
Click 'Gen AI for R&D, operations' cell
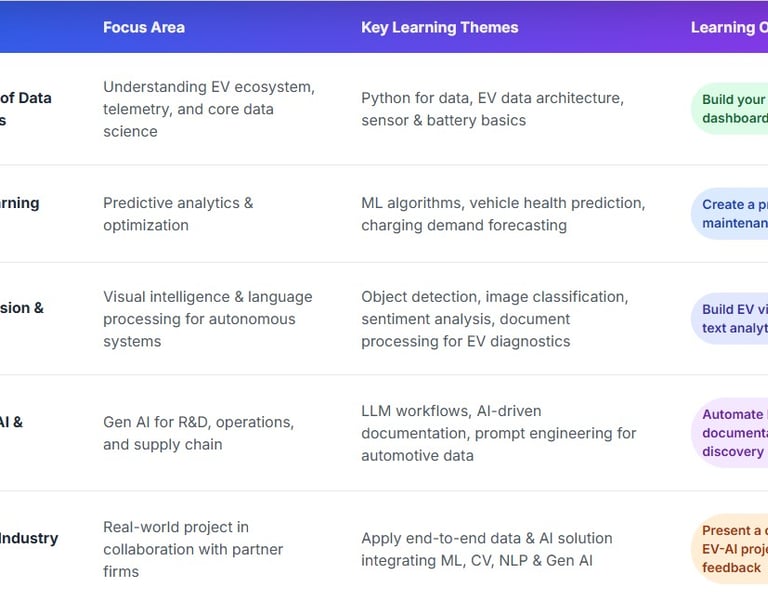(x=198, y=433)
